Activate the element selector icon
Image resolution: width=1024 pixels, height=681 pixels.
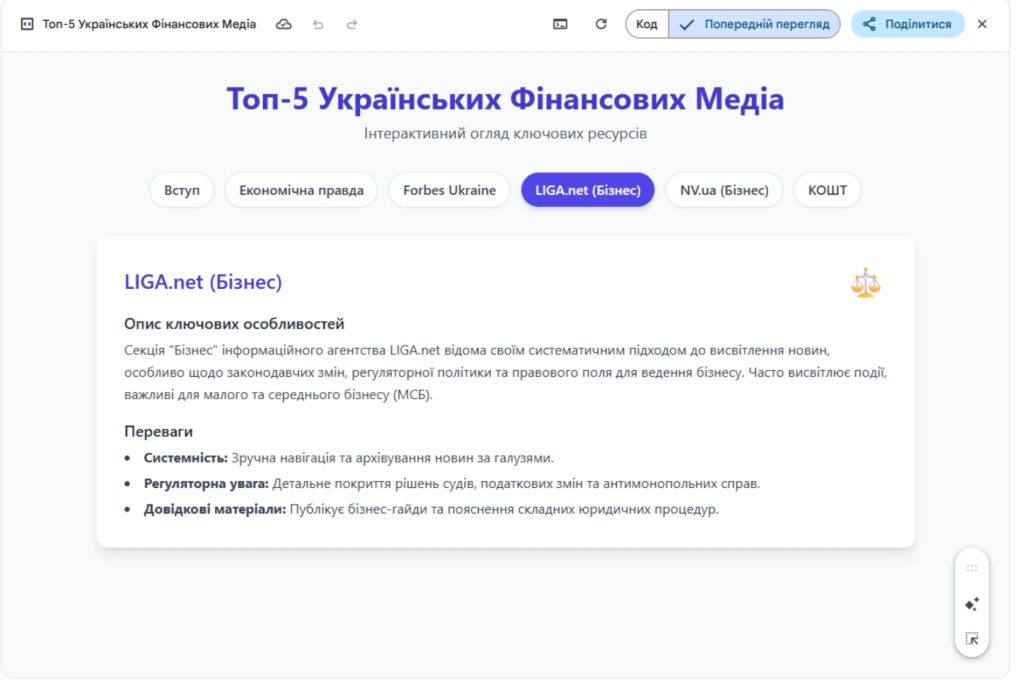(971, 638)
